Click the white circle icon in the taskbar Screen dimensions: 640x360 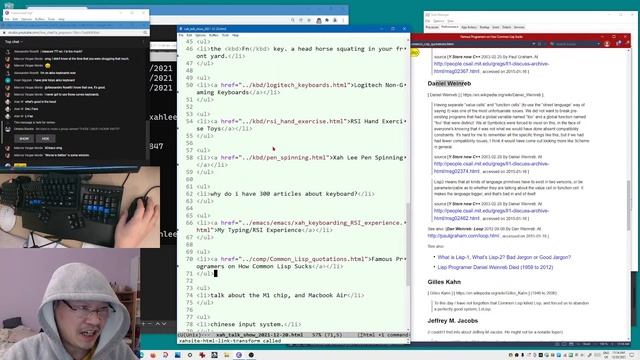(190, 355)
